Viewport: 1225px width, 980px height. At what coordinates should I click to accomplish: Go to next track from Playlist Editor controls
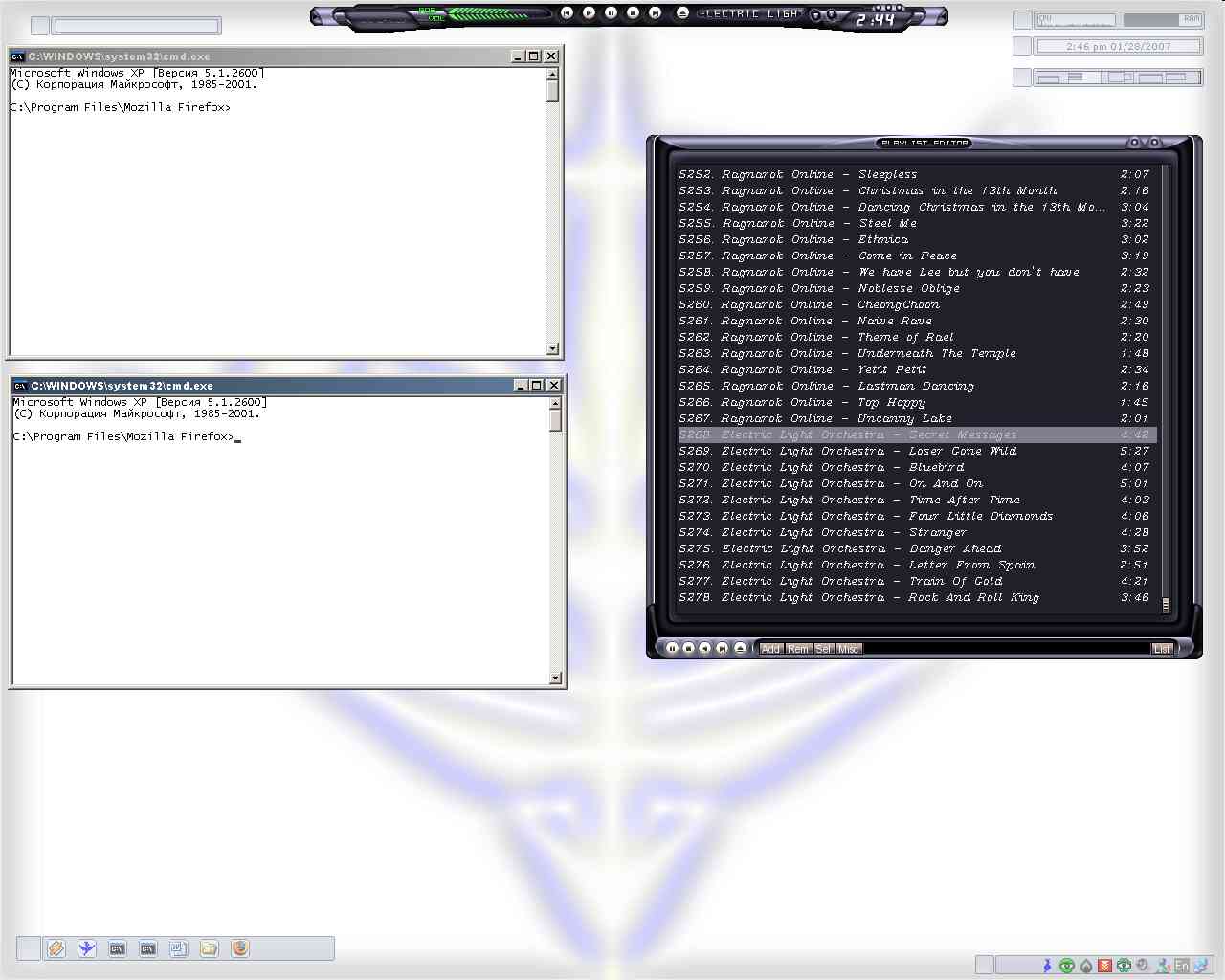(722, 648)
